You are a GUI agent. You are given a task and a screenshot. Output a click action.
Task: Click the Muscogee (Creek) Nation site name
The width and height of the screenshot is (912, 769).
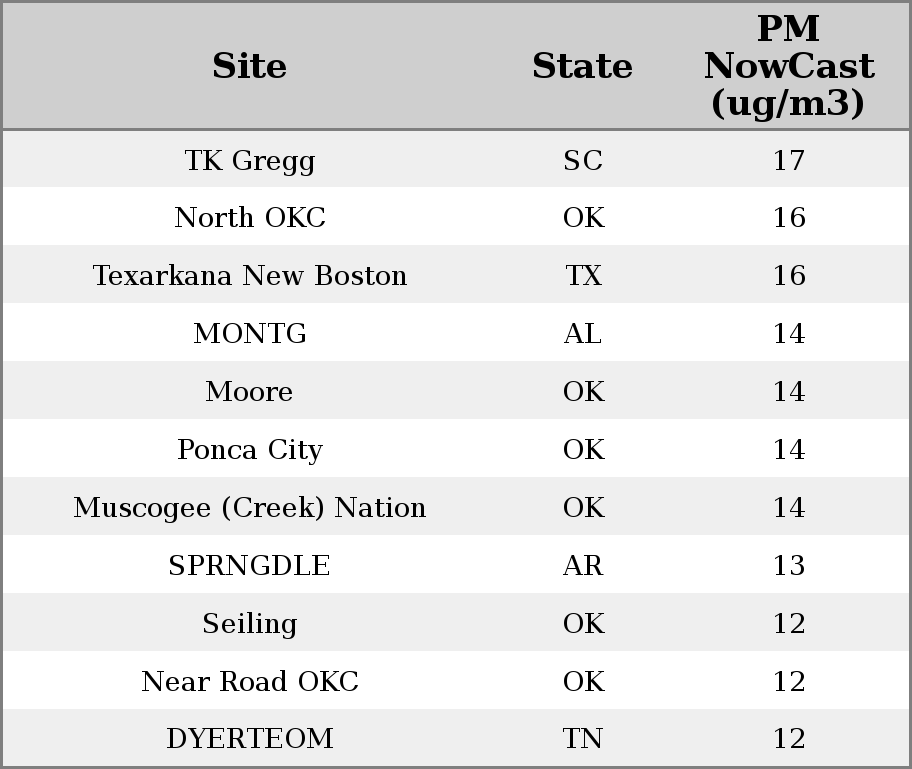point(250,508)
